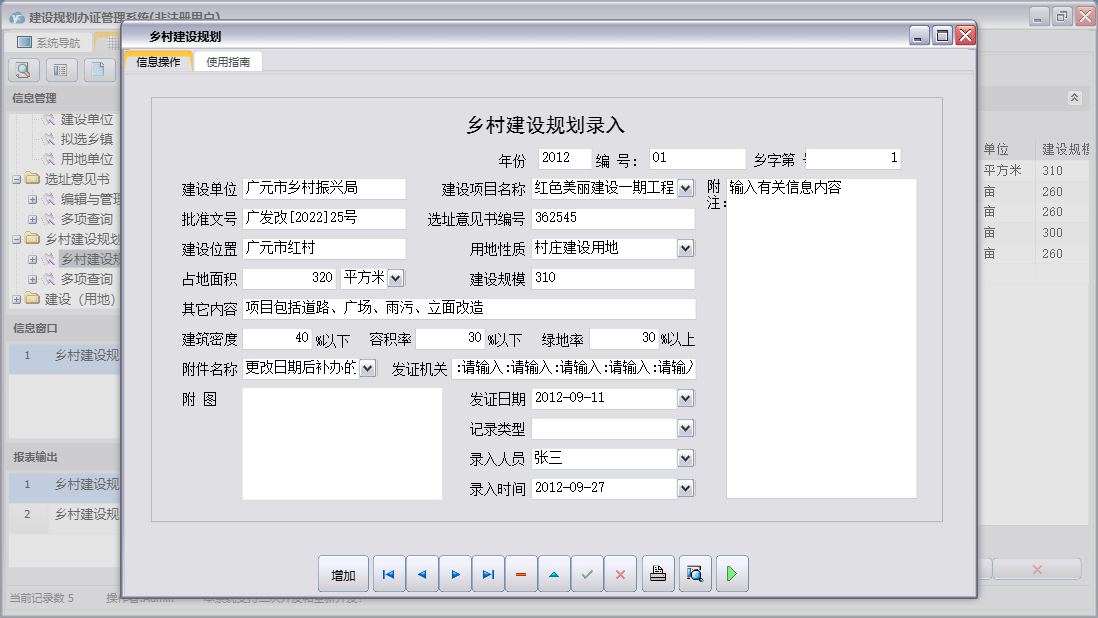Select the search magnifier icon in the sidebar

22,69
